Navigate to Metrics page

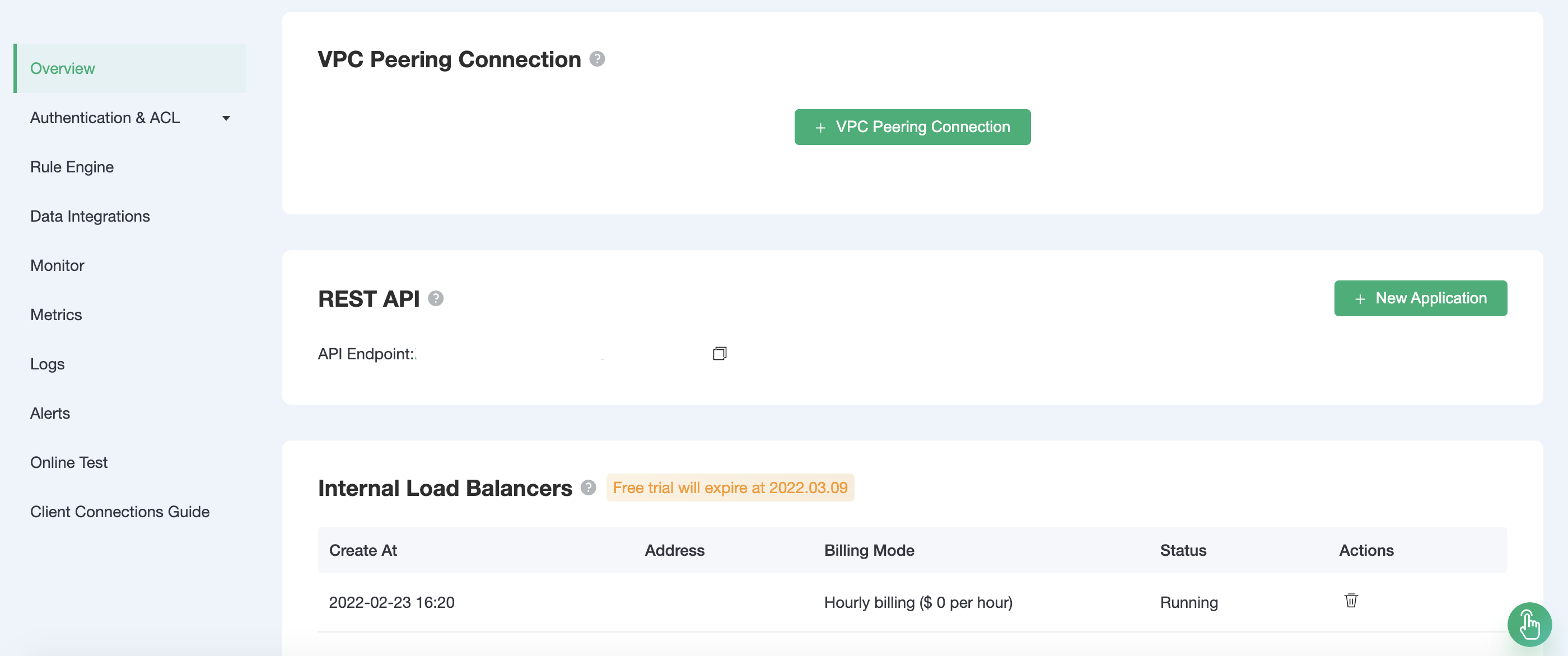(x=56, y=315)
